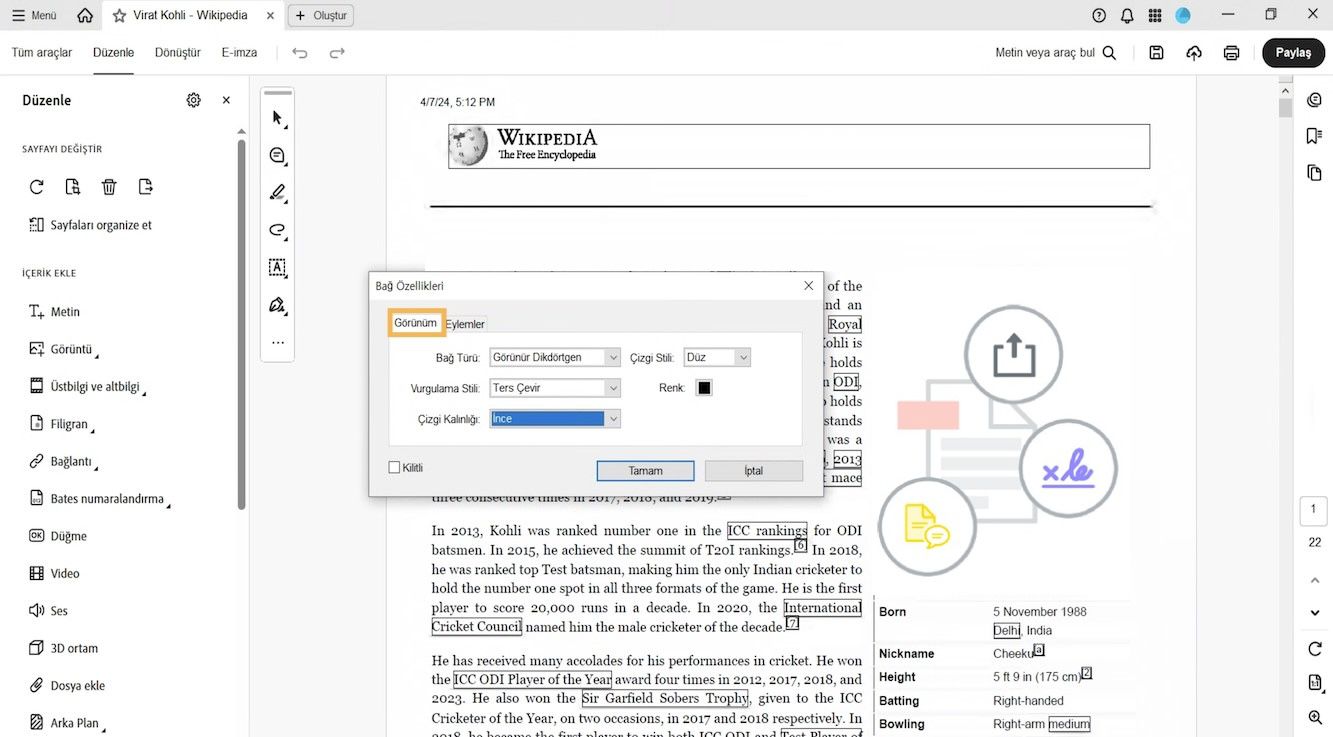The image size is (1333, 737).
Task: Expand the Filigran watermark option
Action: click(x=62, y=424)
